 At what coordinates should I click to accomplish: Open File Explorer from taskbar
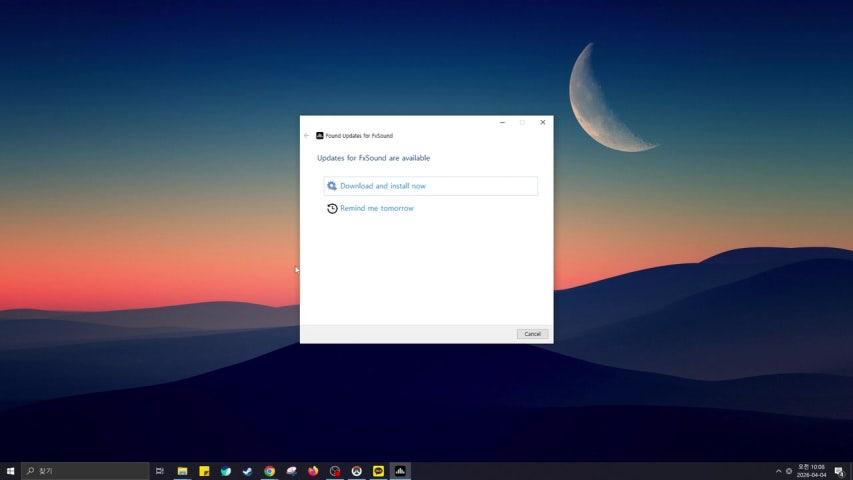coord(183,471)
